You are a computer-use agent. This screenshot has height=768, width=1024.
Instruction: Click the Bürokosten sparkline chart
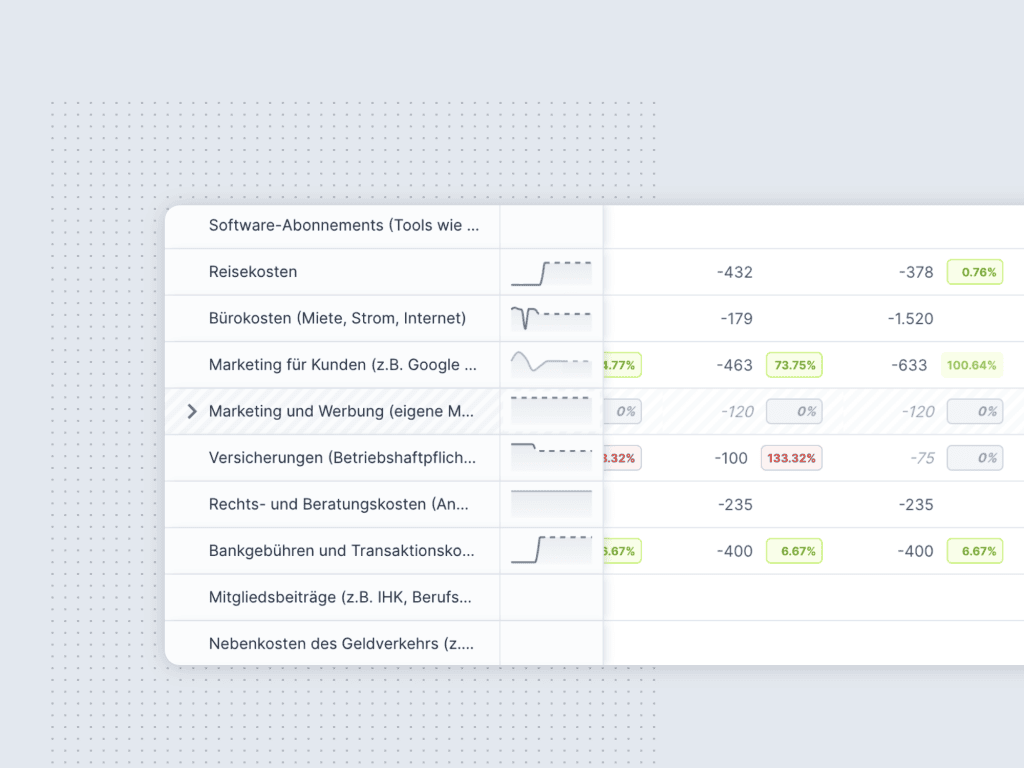pyautogui.click(x=551, y=318)
